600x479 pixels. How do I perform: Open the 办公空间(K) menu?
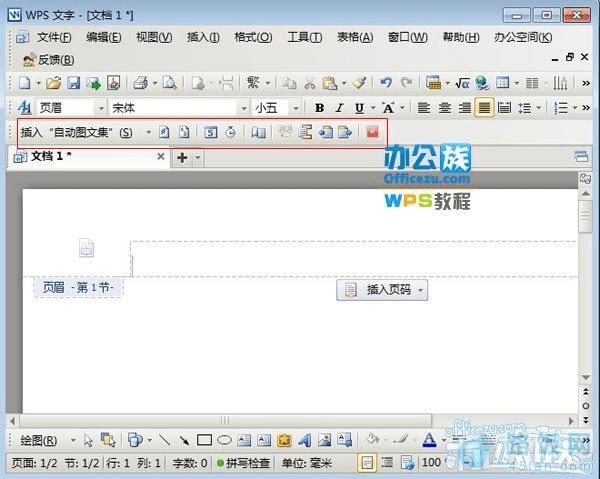click(523, 37)
